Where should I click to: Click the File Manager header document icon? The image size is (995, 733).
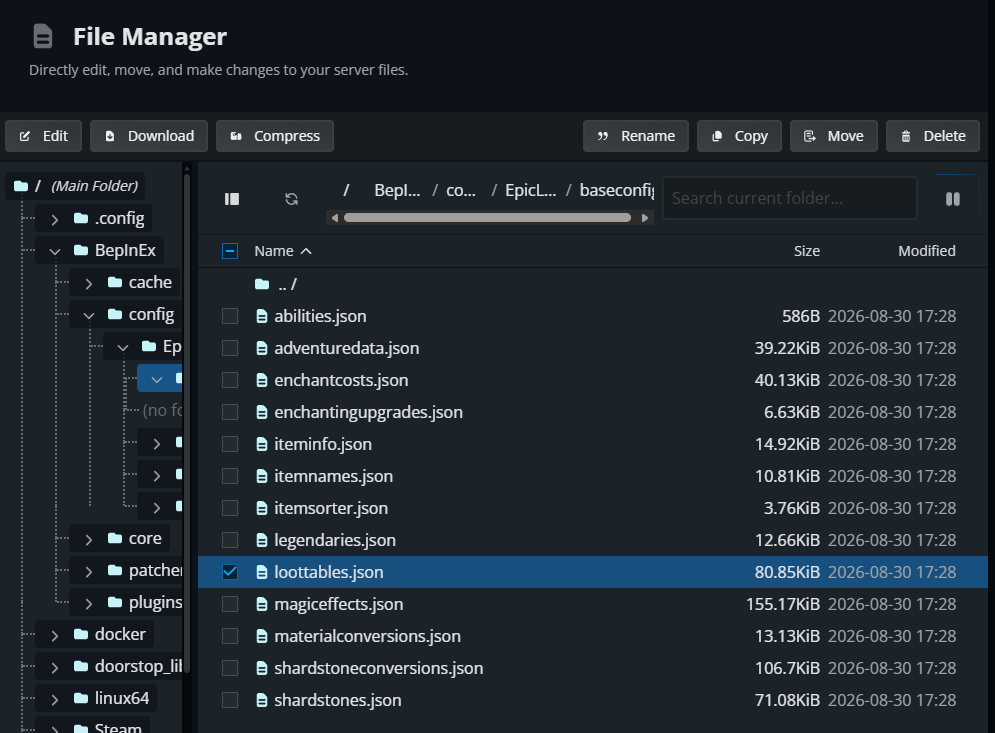point(43,36)
